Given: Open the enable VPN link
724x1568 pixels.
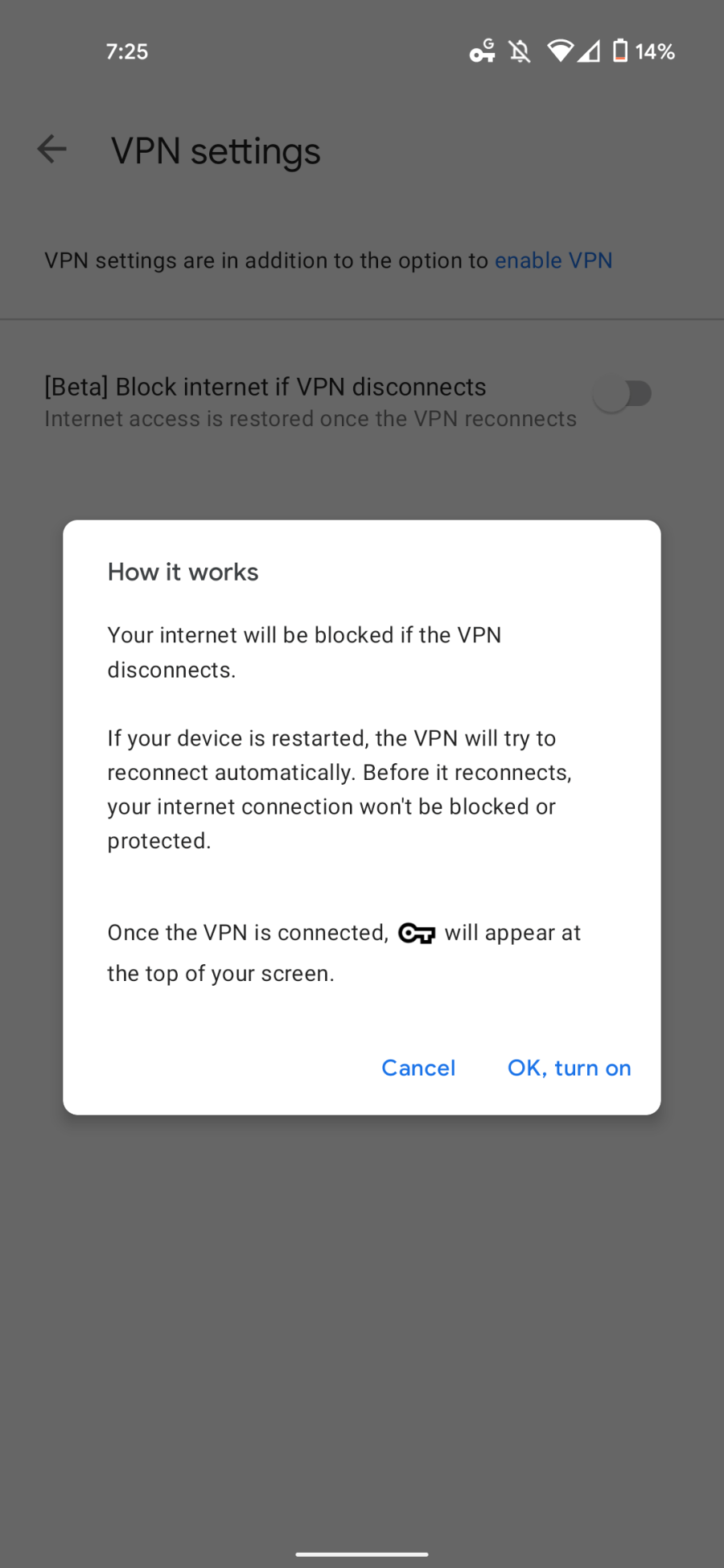Looking at the screenshot, I should pyautogui.click(x=553, y=261).
